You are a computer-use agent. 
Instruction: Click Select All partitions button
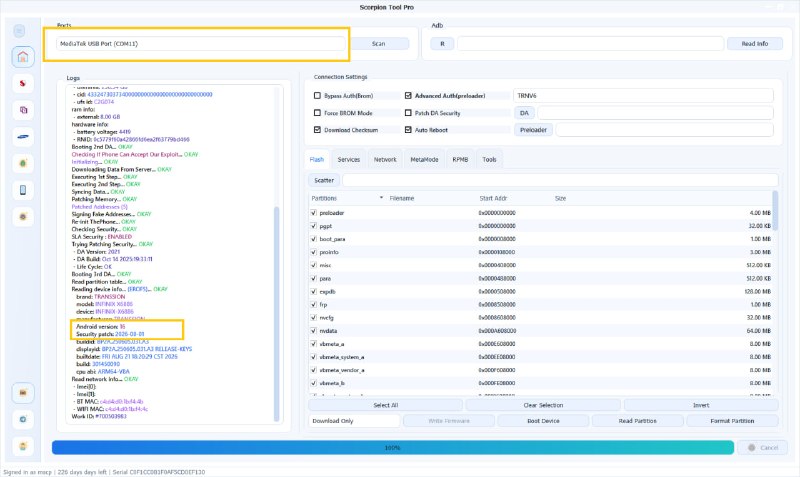pyautogui.click(x=386, y=405)
